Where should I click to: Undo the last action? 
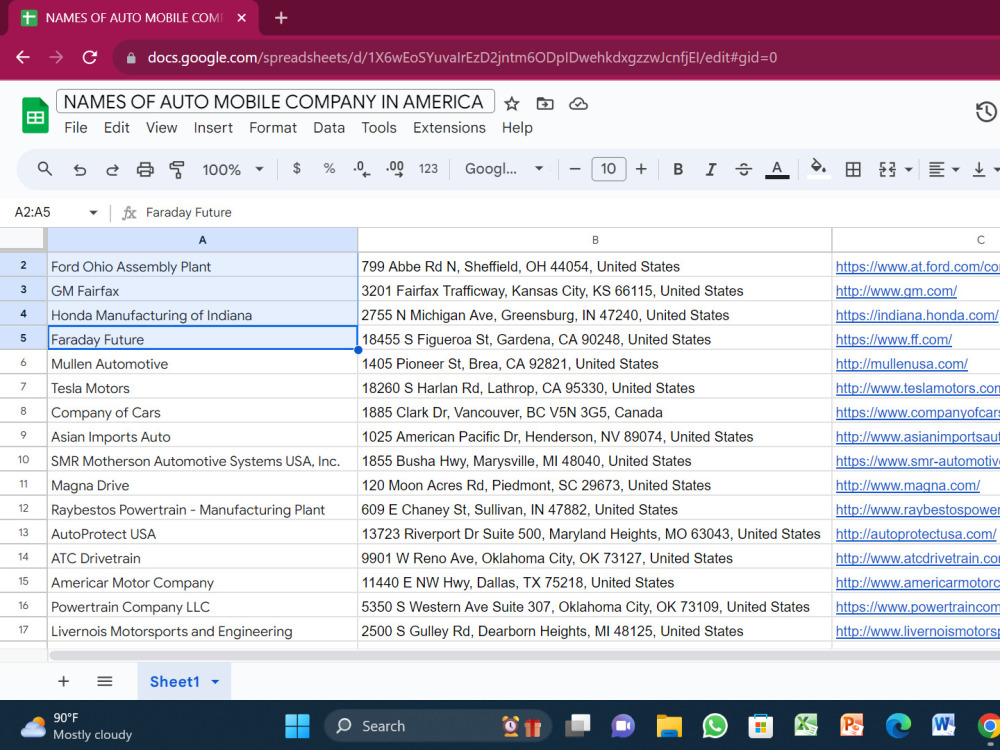pyautogui.click(x=79, y=170)
